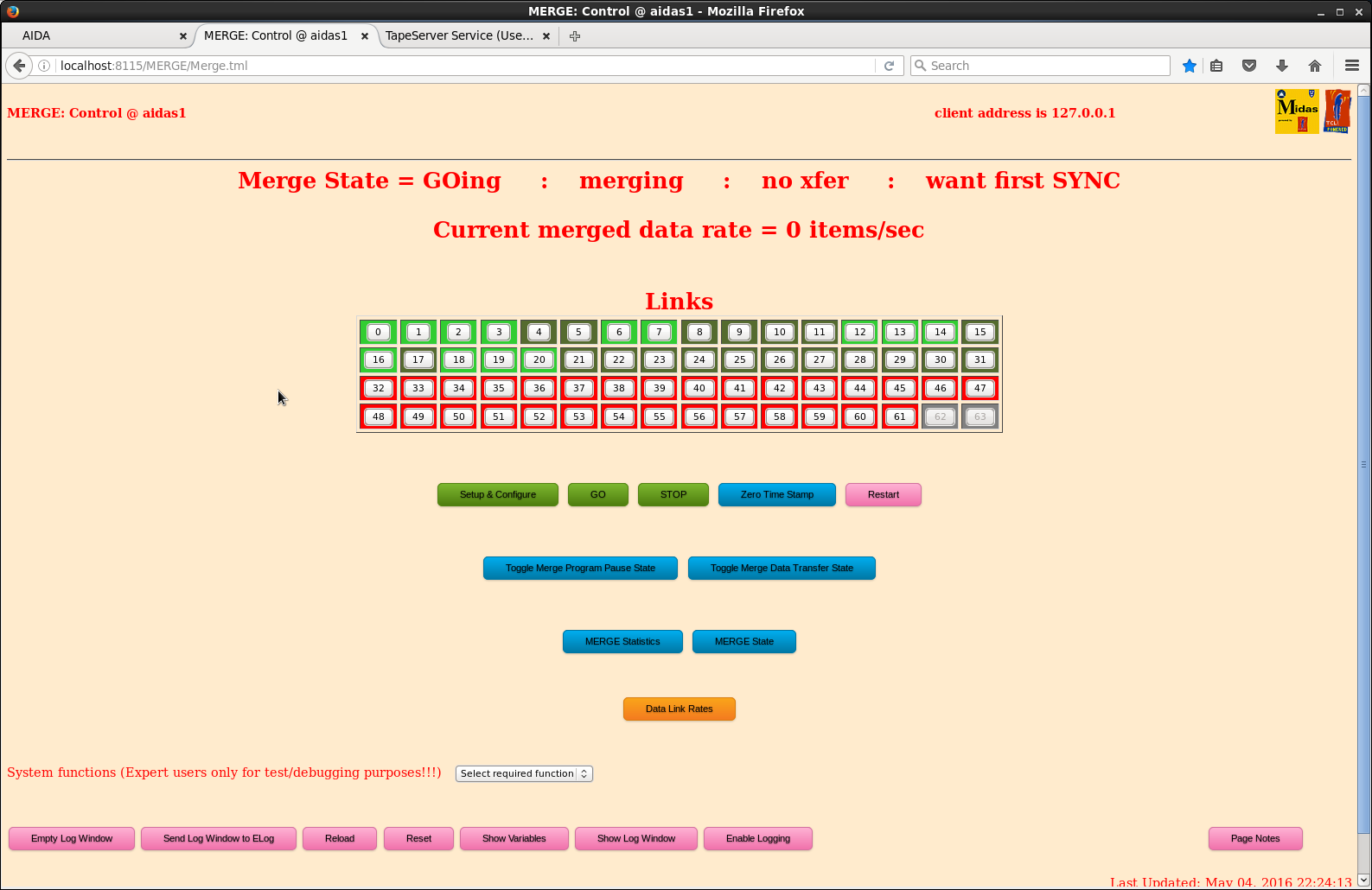Toggle link 32
The width and height of the screenshot is (1372, 890).
(x=379, y=388)
